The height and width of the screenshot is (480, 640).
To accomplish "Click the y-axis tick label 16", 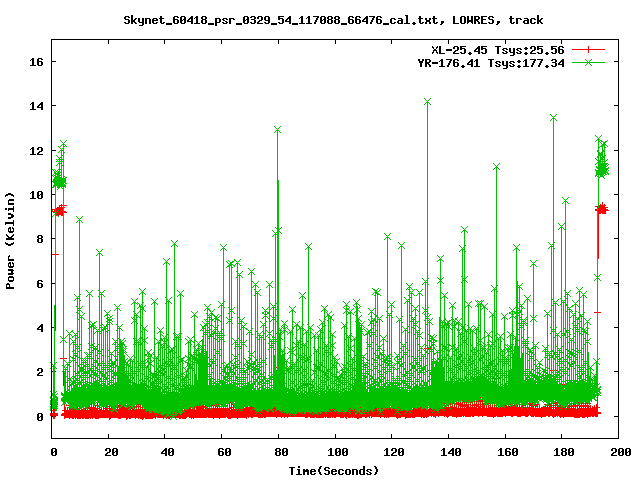I will 36,62.
